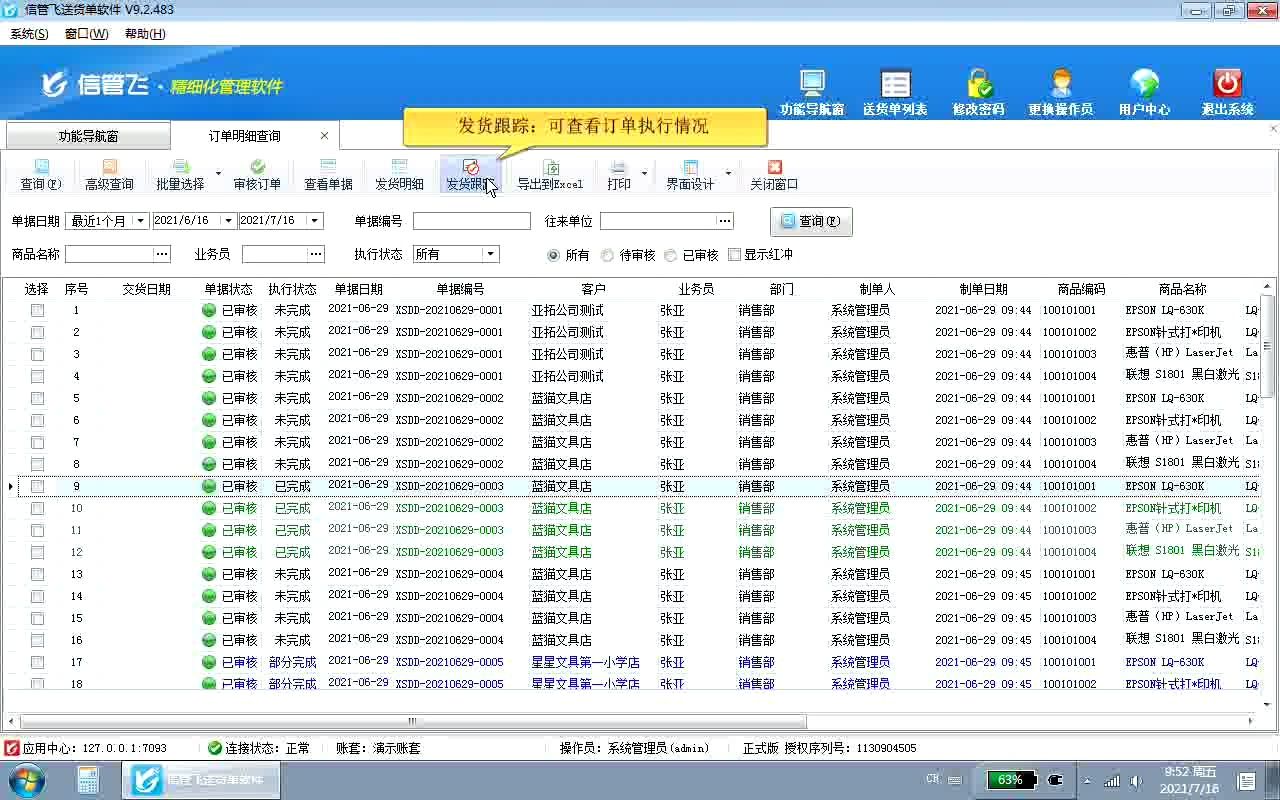The image size is (1280, 800).
Task: Open the 2021/7/16 end date picker
Action: tap(314, 221)
